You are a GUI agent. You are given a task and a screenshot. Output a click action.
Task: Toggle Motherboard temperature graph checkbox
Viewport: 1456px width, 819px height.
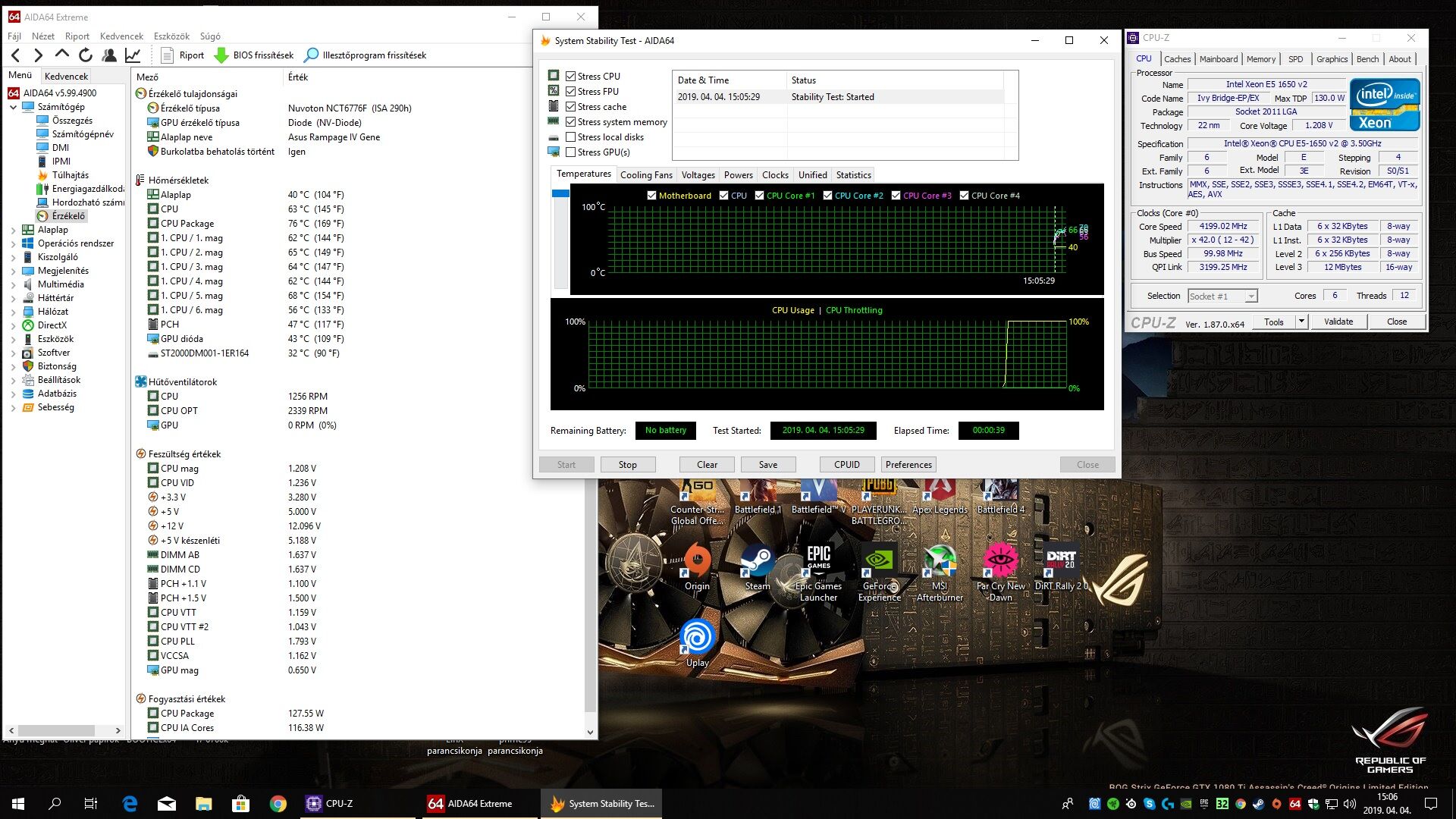pos(651,195)
